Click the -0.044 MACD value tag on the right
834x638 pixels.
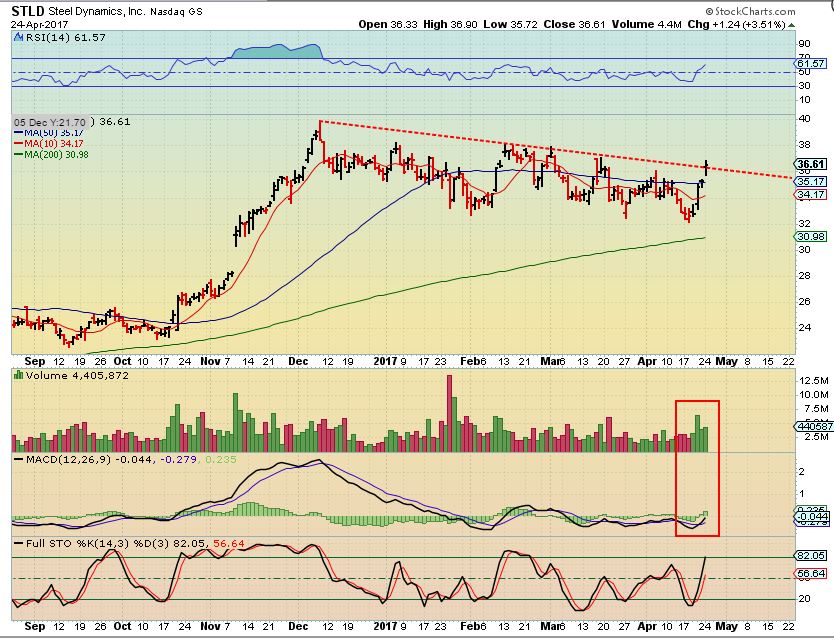[811, 516]
